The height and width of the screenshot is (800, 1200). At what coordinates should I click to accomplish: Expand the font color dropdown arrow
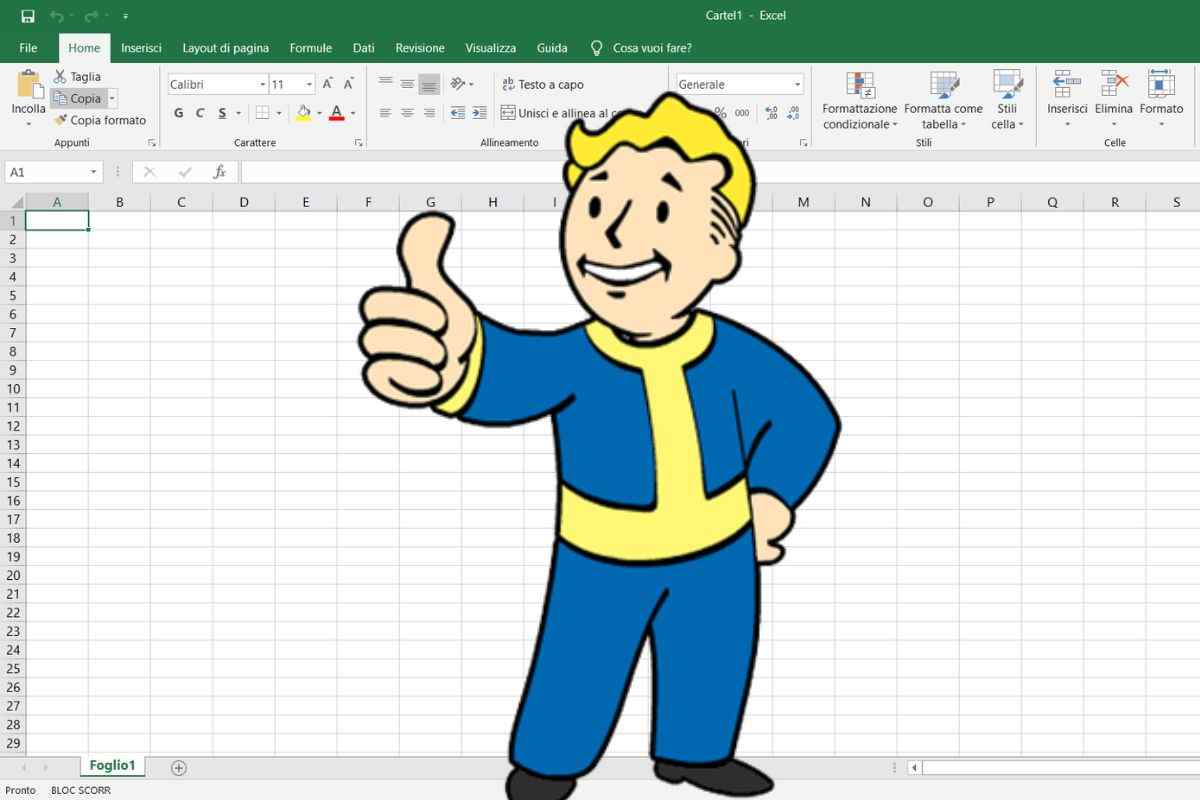(353, 113)
